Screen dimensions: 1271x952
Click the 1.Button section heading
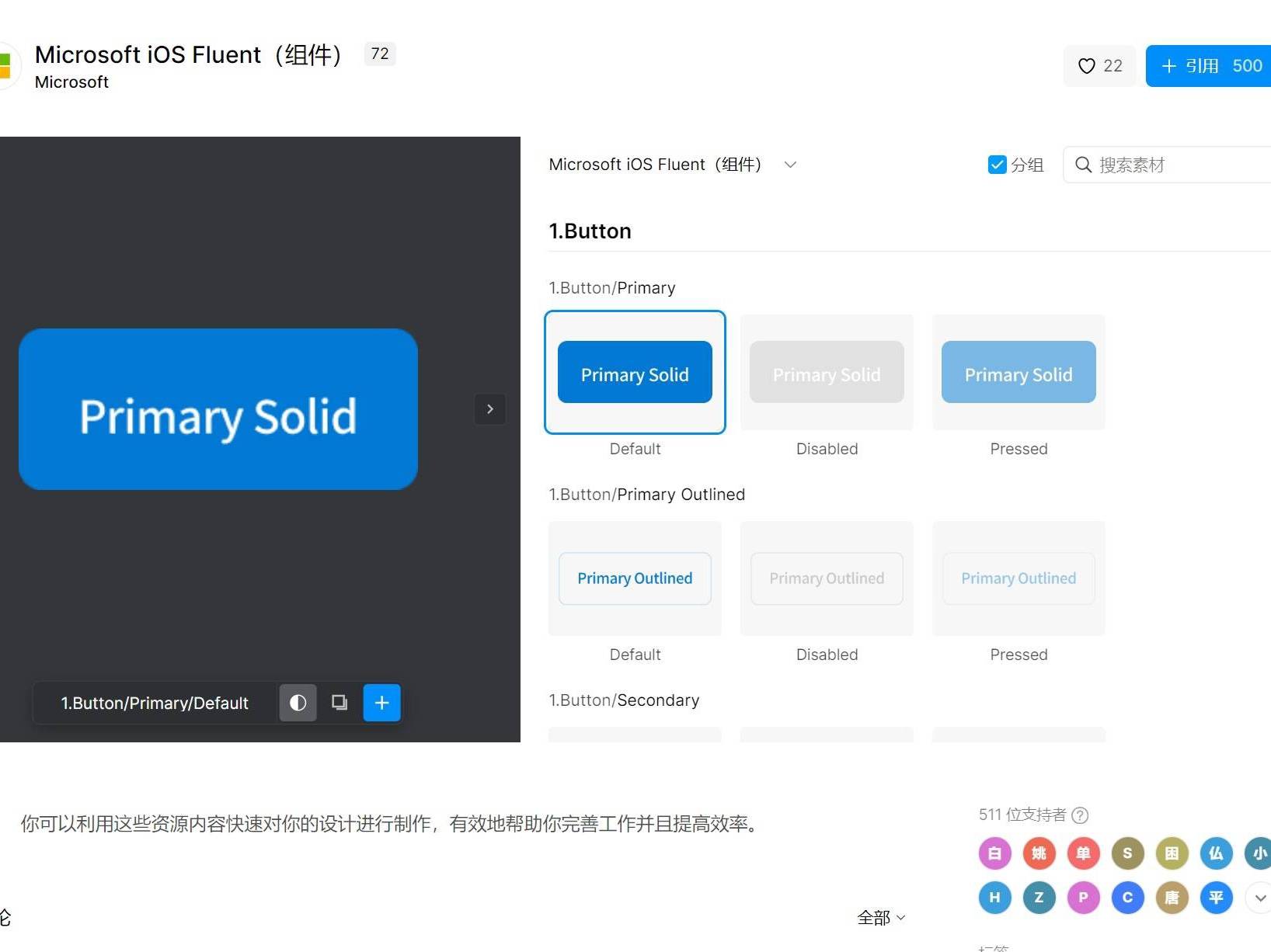coord(590,231)
